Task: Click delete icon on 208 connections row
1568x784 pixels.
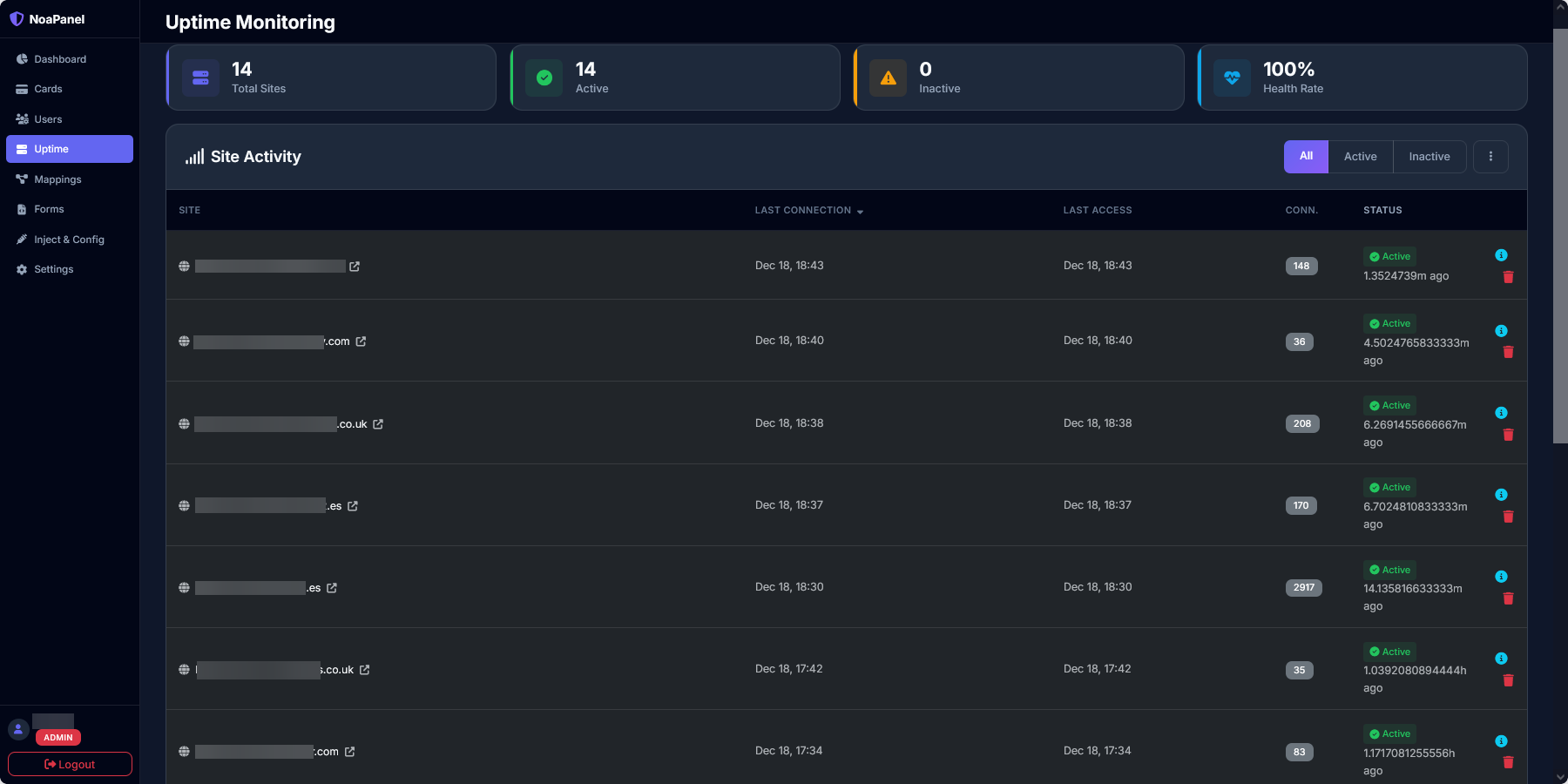Action: click(1508, 435)
